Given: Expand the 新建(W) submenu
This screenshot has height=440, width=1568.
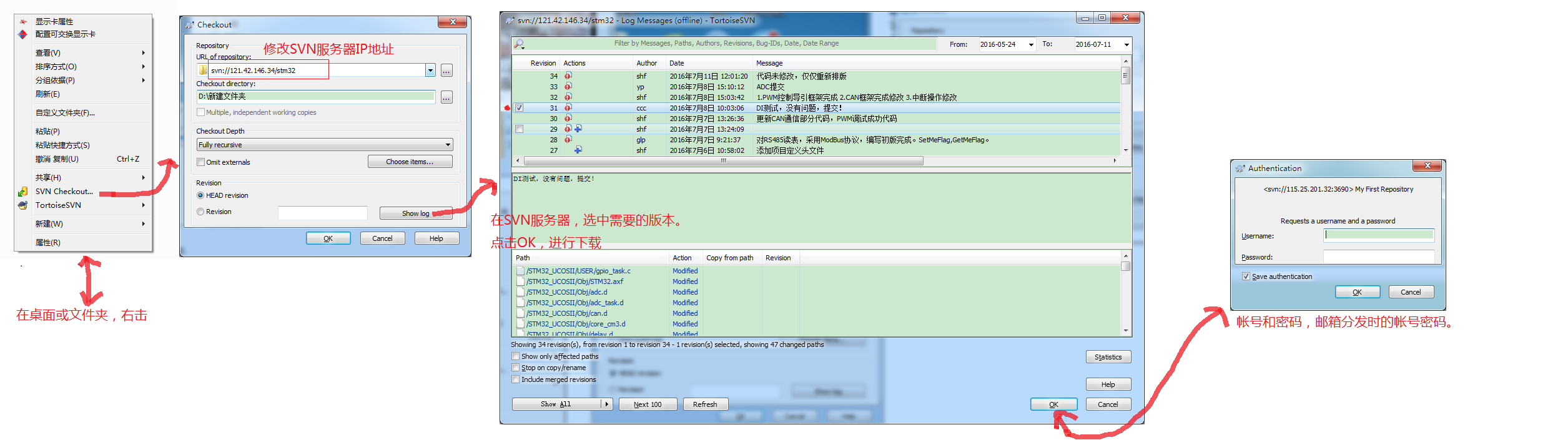Looking at the screenshot, I should pos(143,224).
